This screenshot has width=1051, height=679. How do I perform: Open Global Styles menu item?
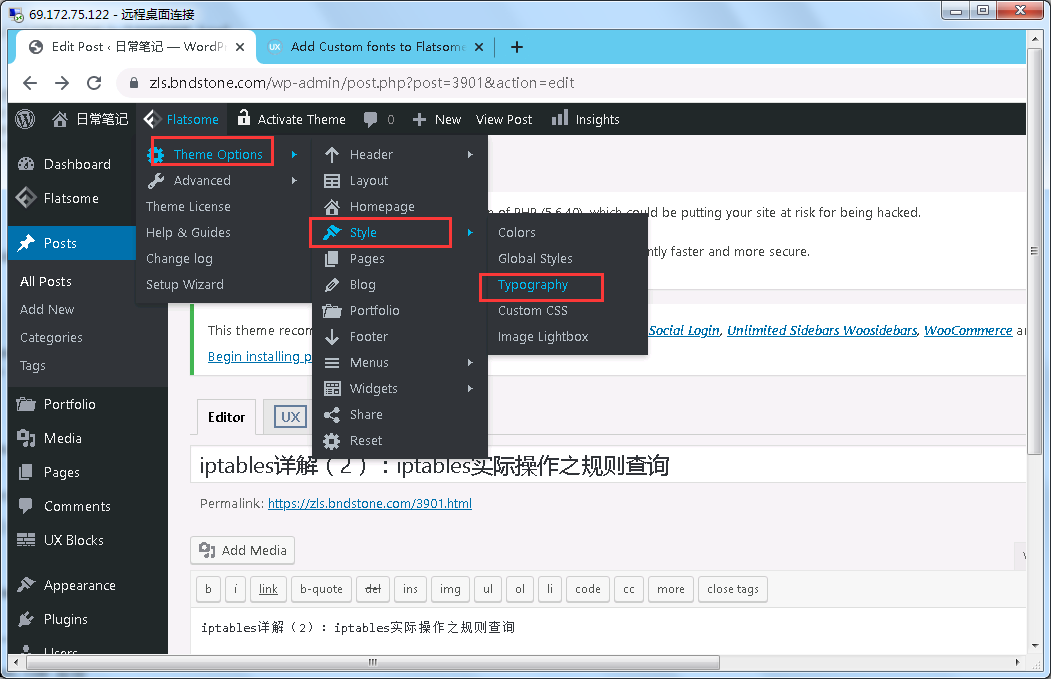[535, 259]
